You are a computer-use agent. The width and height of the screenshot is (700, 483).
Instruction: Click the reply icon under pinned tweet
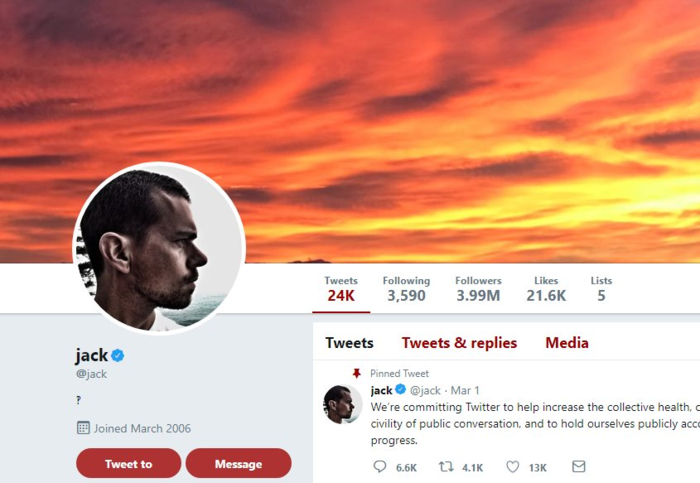tap(380, 467)
